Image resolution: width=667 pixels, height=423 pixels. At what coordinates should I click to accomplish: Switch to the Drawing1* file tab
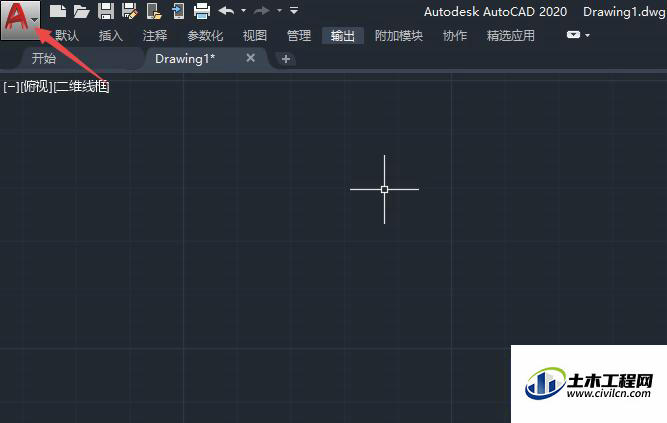point(185,59)
